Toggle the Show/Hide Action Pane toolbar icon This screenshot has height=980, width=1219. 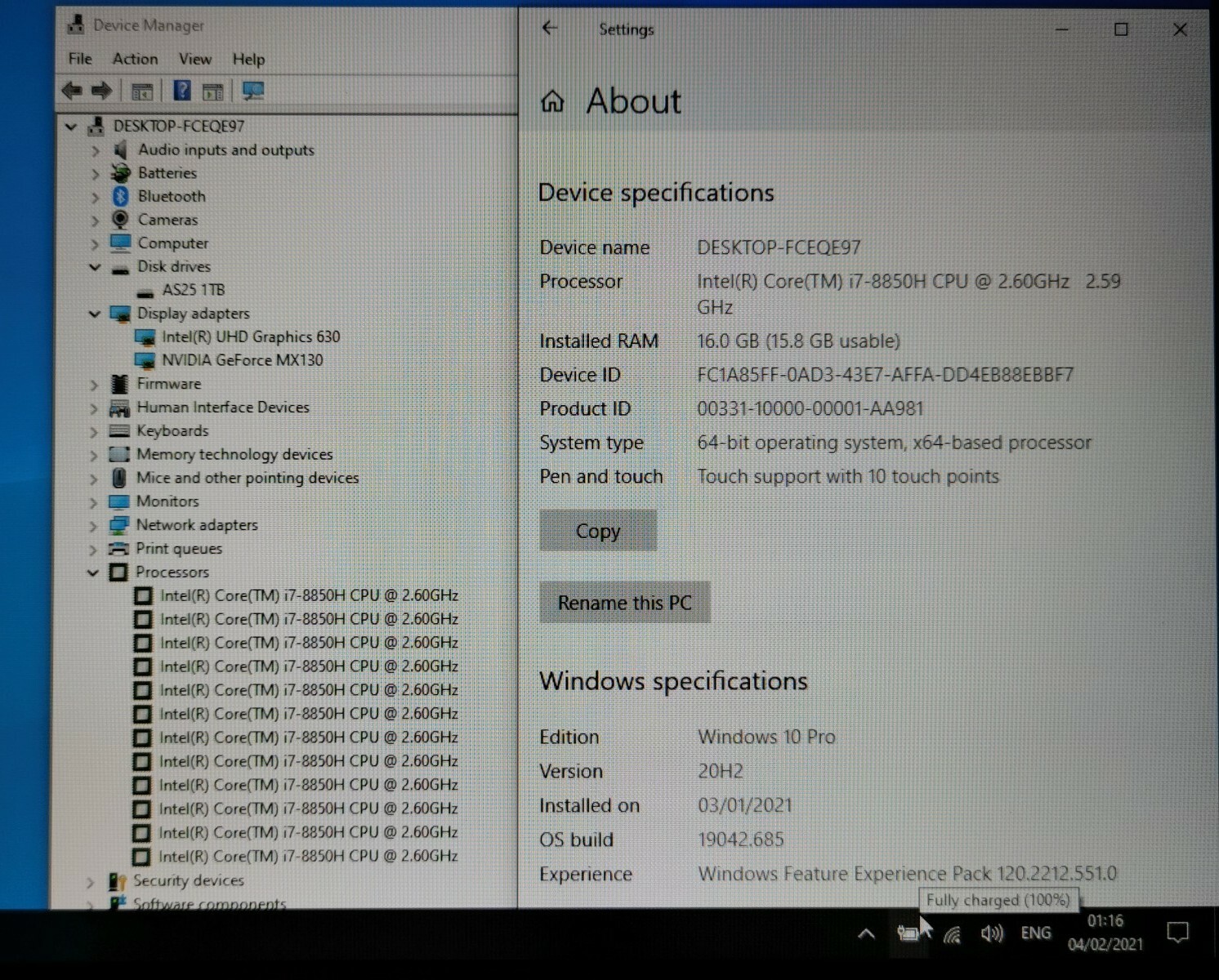click(213, 91)
